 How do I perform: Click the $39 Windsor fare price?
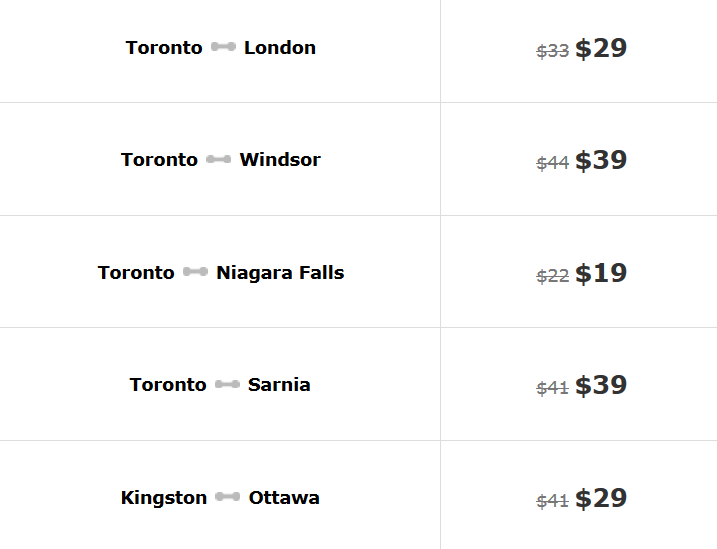pyautogui.click(x=601, y=160)
